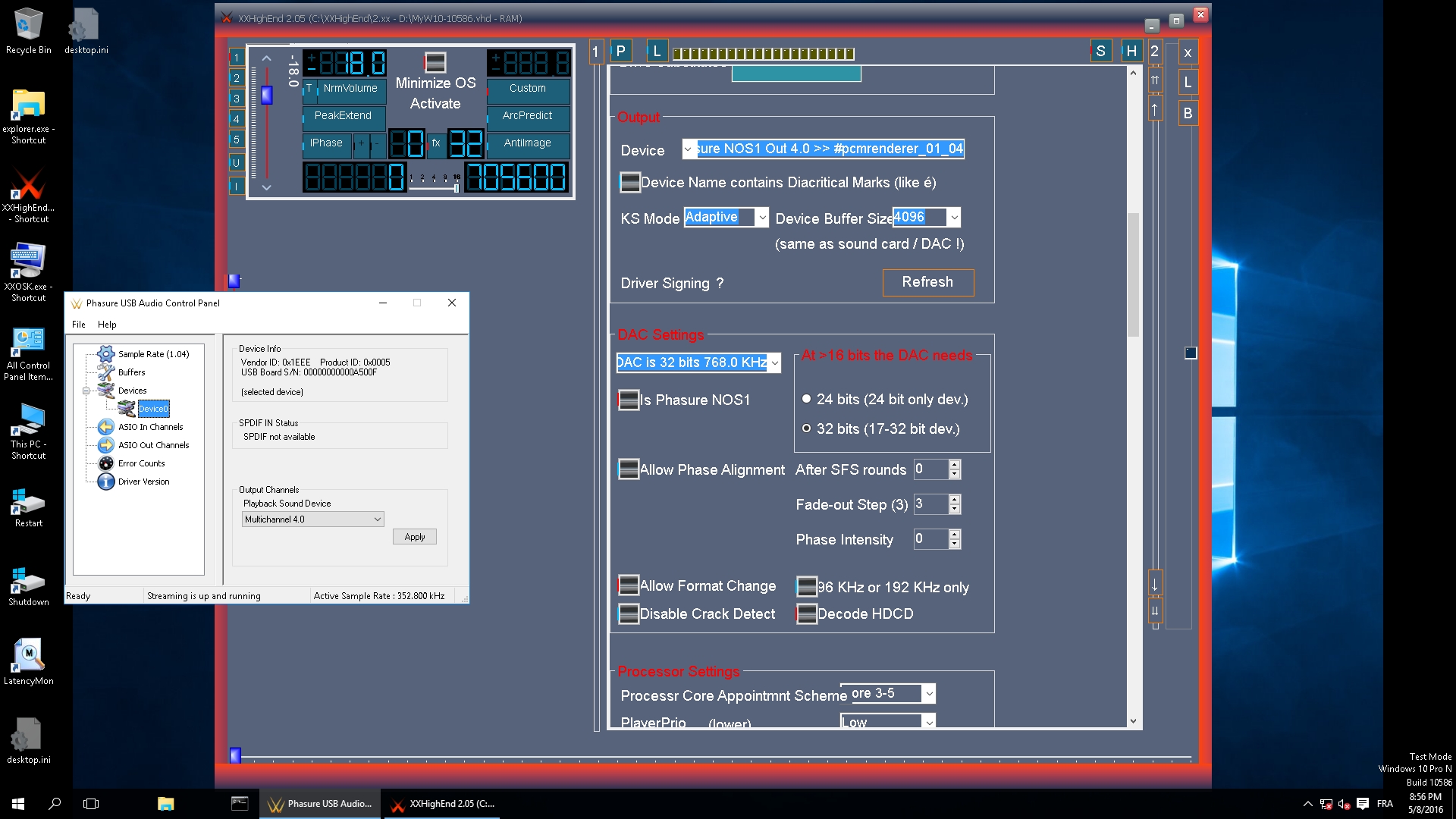Viewport: 1456px width, 819px height.
Task: Select Driver Version tree item
Action: pos(143,482)
